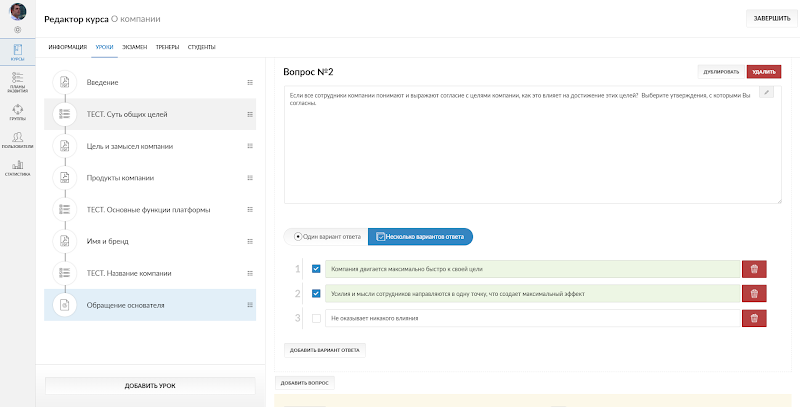Open the Статистика sidebar section
800x407 pixels.
(x=18, y=168)
